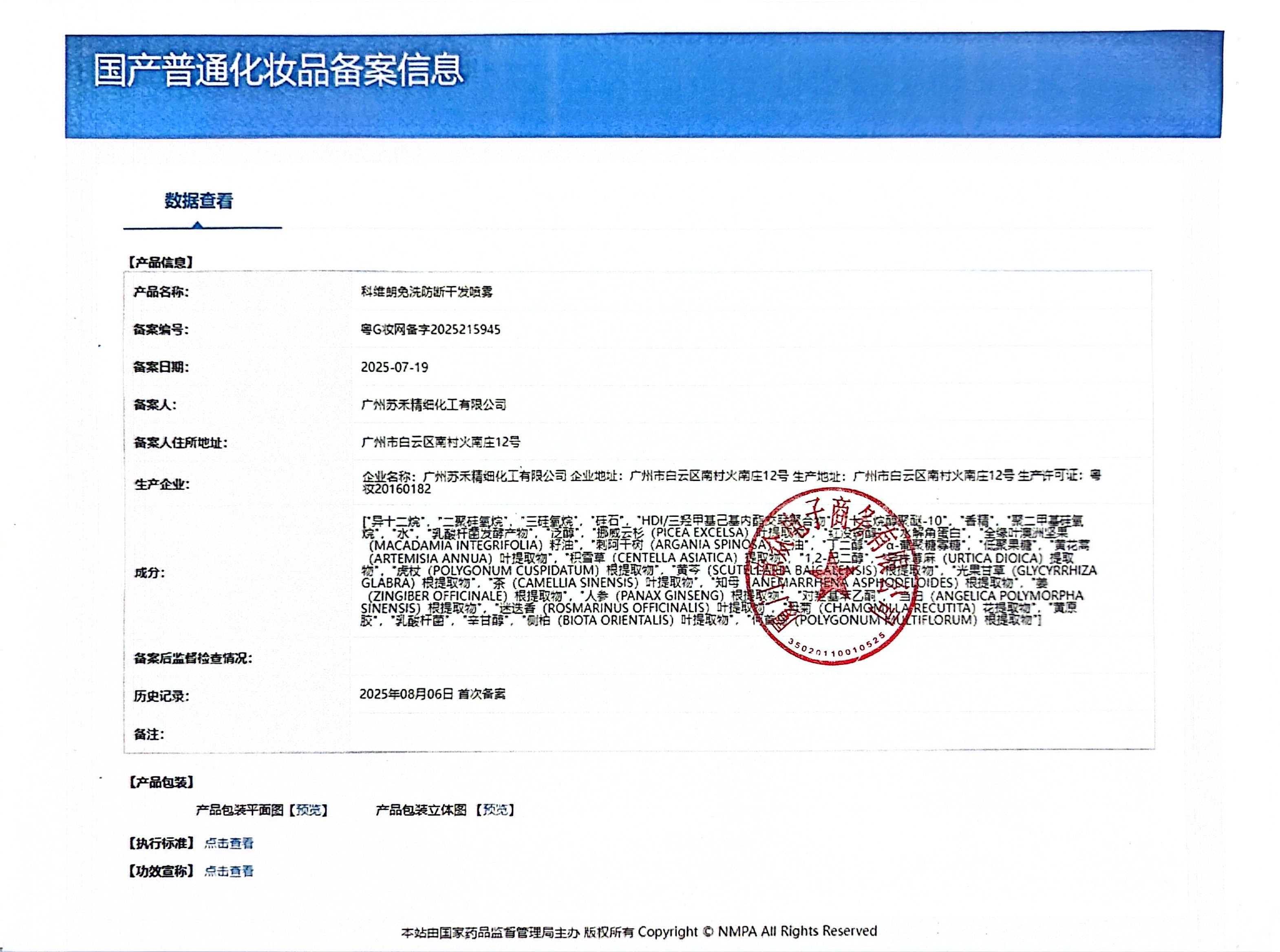Viewport: 1280px width, 952px height.
Task: Click the 【产品信息】 section heading
Action: (160, 263)
